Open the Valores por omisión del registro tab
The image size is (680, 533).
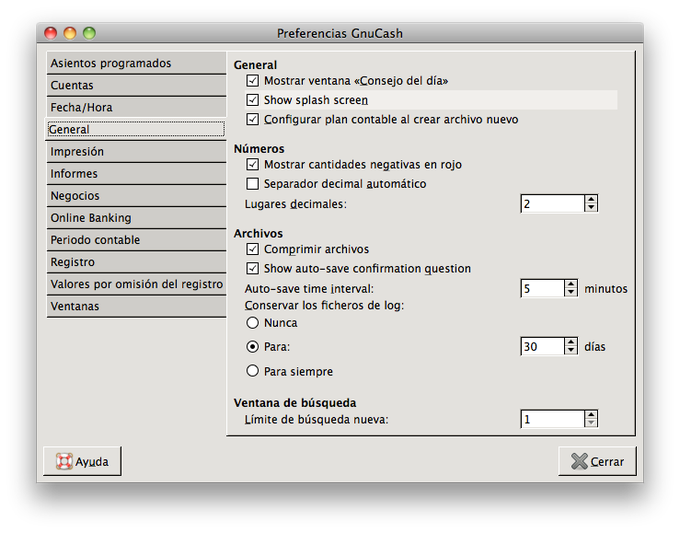pyautogui.click(x=136, y=284)
